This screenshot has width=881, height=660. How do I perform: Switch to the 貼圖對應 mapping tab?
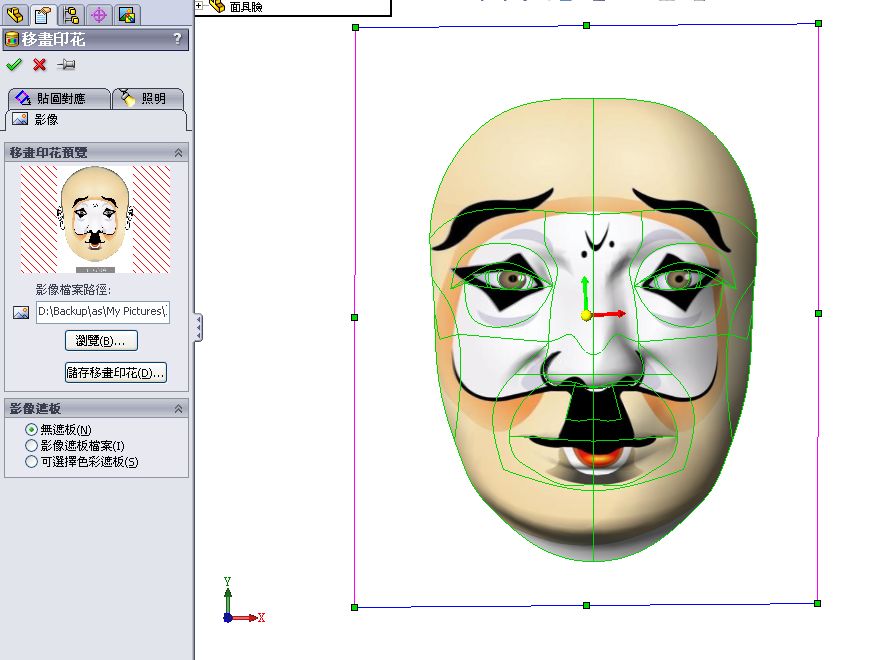(x=58, y=98)
